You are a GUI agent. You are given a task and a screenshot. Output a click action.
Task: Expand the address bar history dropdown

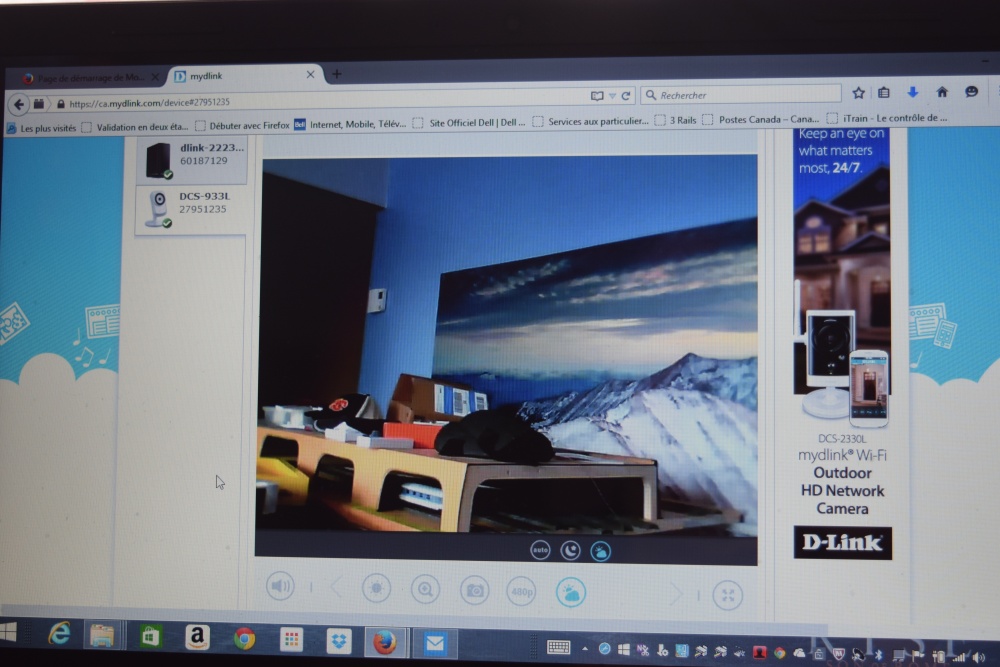click(612, 96)
